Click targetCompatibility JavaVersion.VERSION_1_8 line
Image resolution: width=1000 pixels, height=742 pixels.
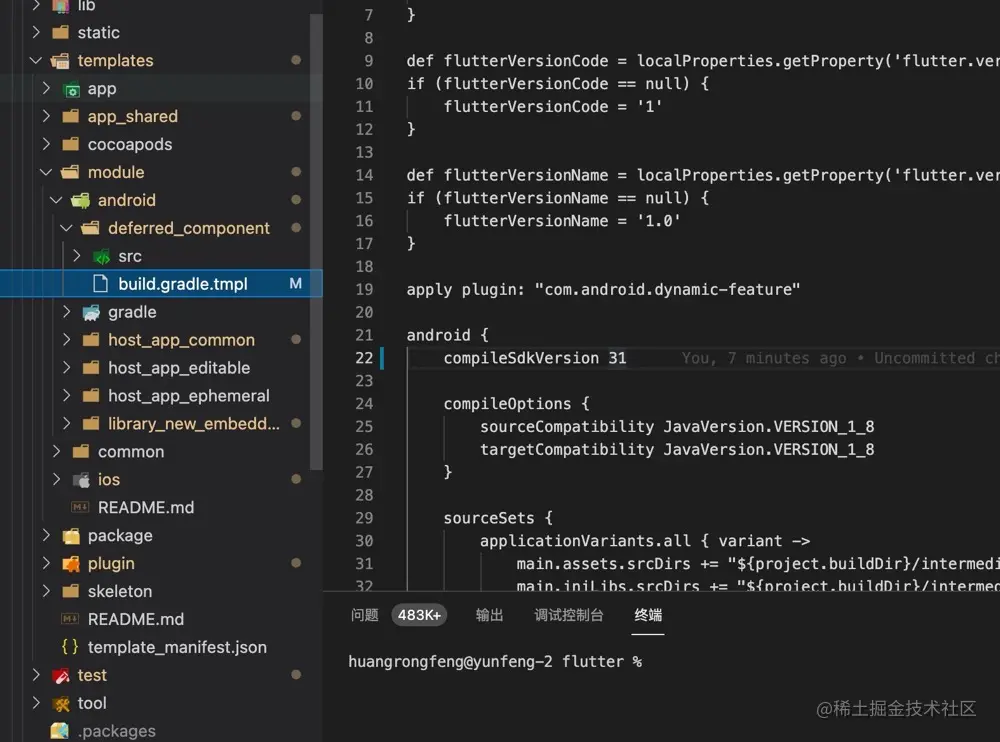677,450
